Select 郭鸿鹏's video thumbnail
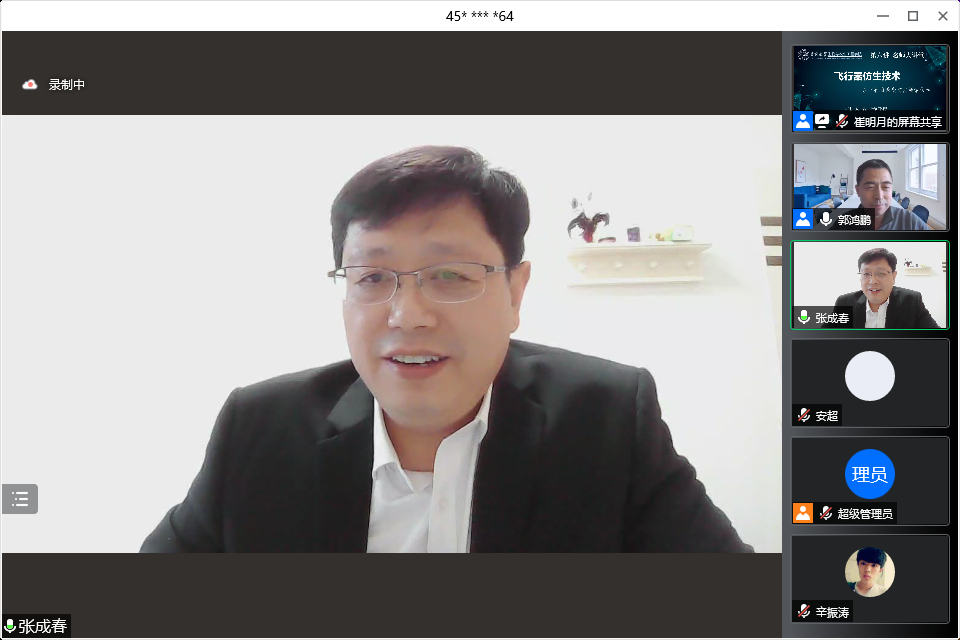Viewport: 960px width, 640px height. pos(870,180)
